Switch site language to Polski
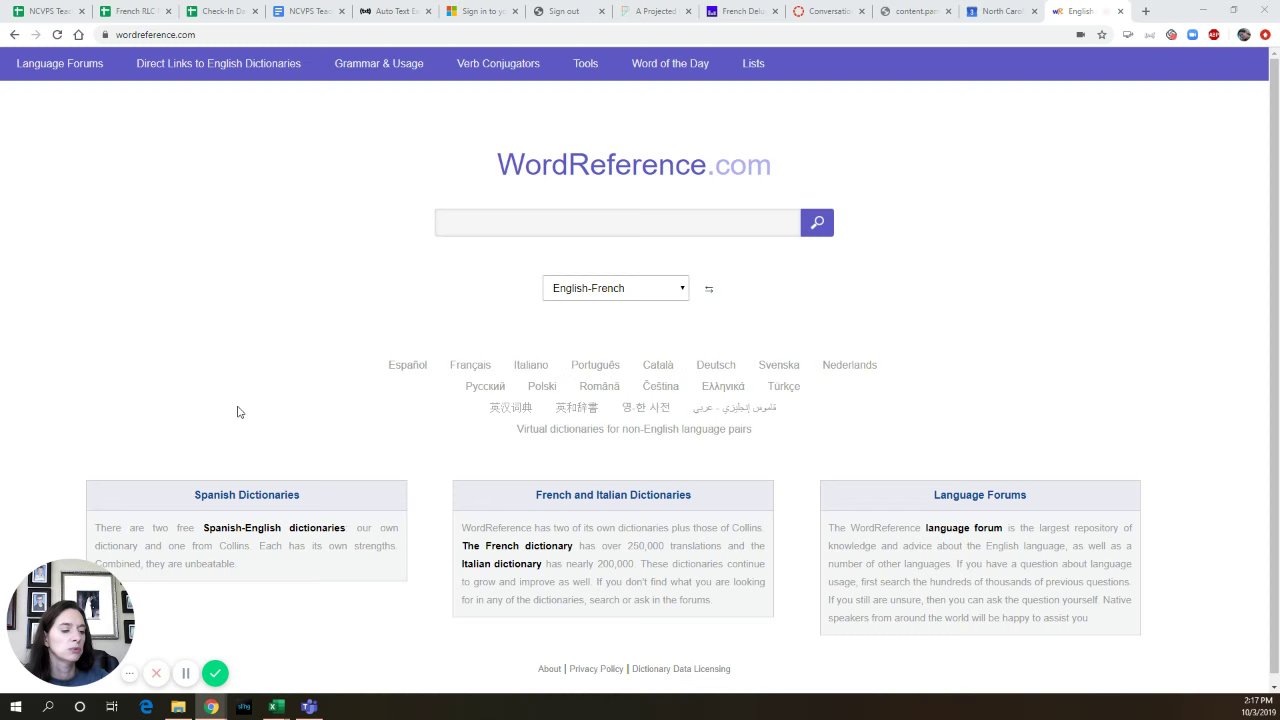 [x=542, y=386]
